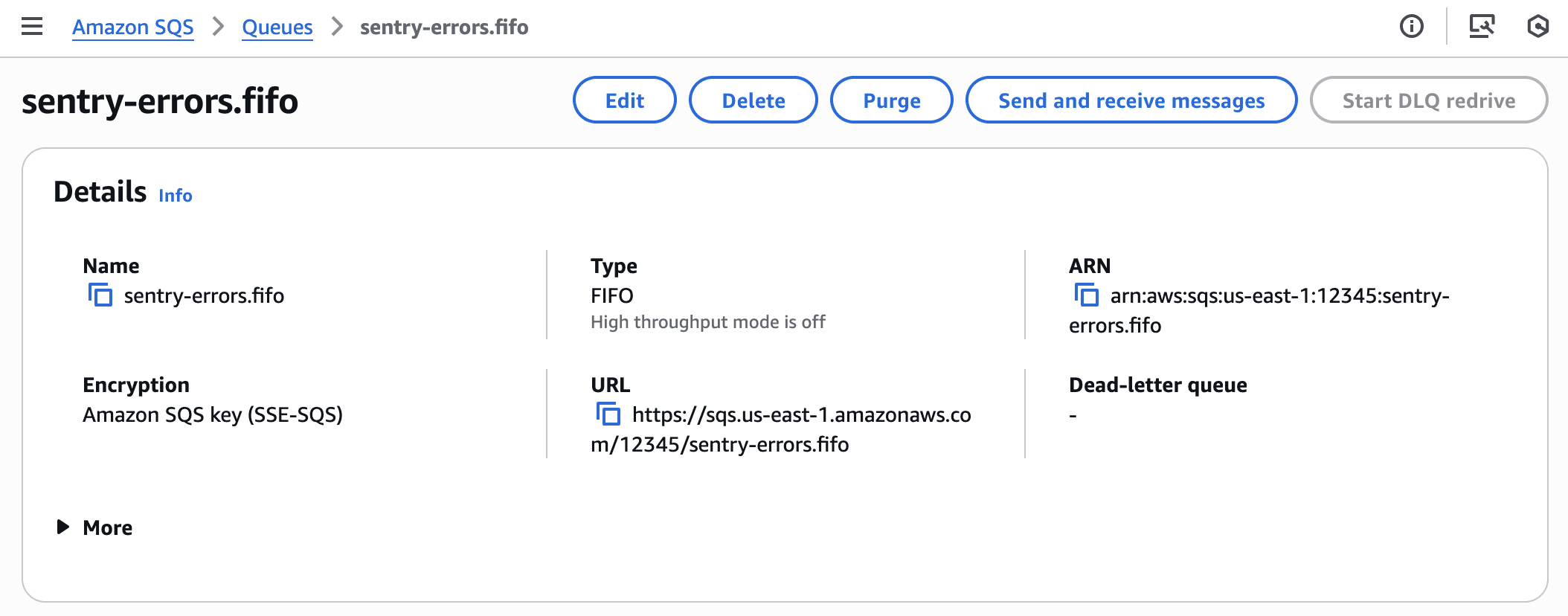Open the help info panel icon

point(1410,27)
